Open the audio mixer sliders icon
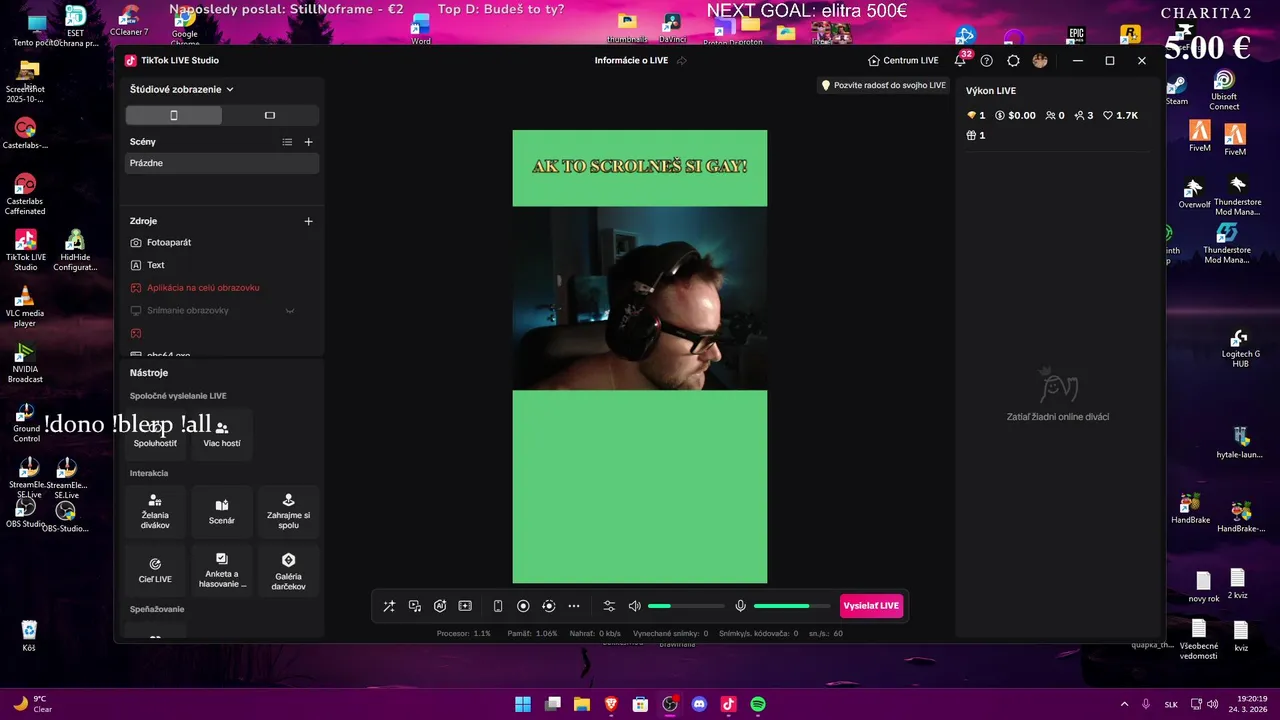1280x720 pixels. (609, 606)
